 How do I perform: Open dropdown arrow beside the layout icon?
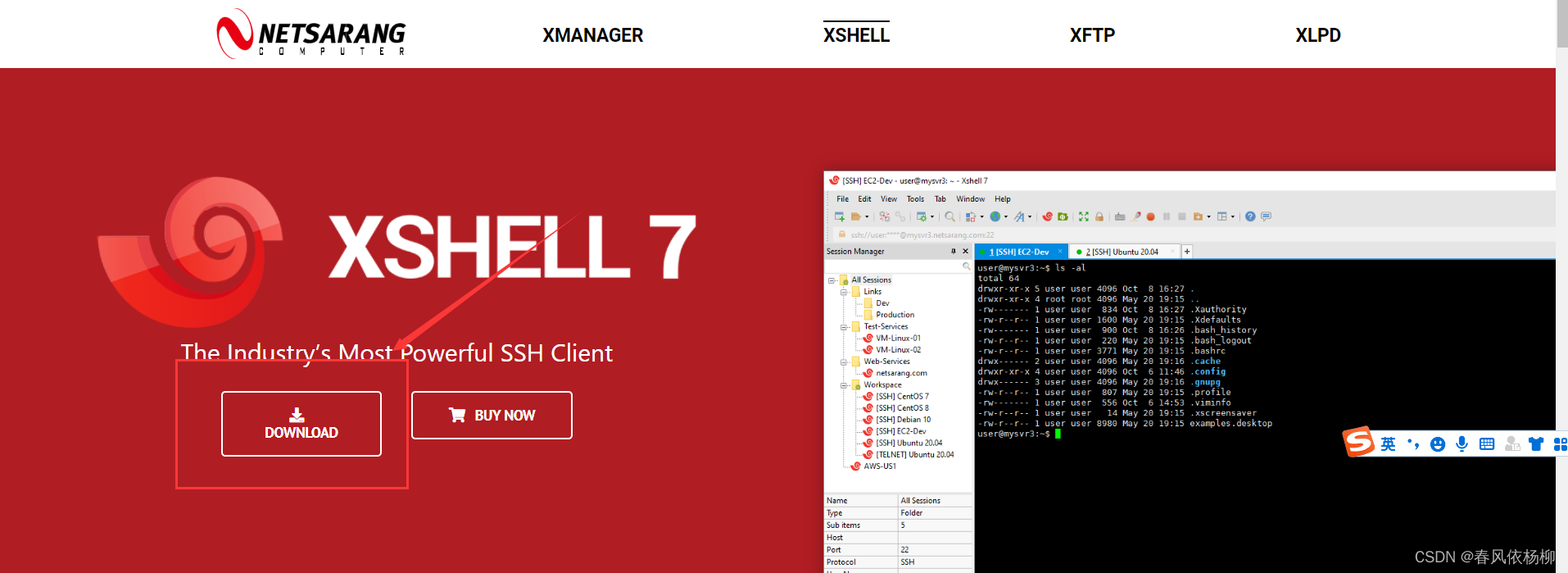1233,216
